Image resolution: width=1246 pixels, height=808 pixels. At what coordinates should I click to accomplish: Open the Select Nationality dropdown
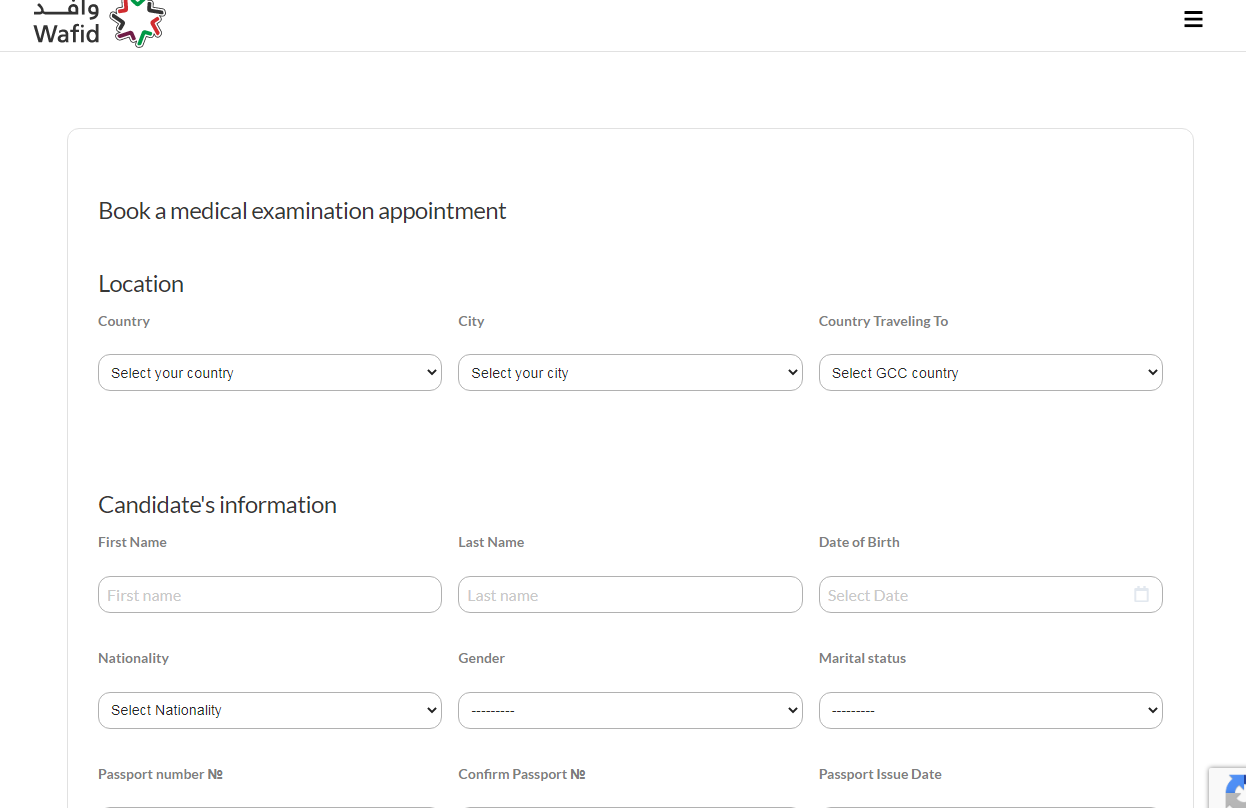[x=270, y=710]
